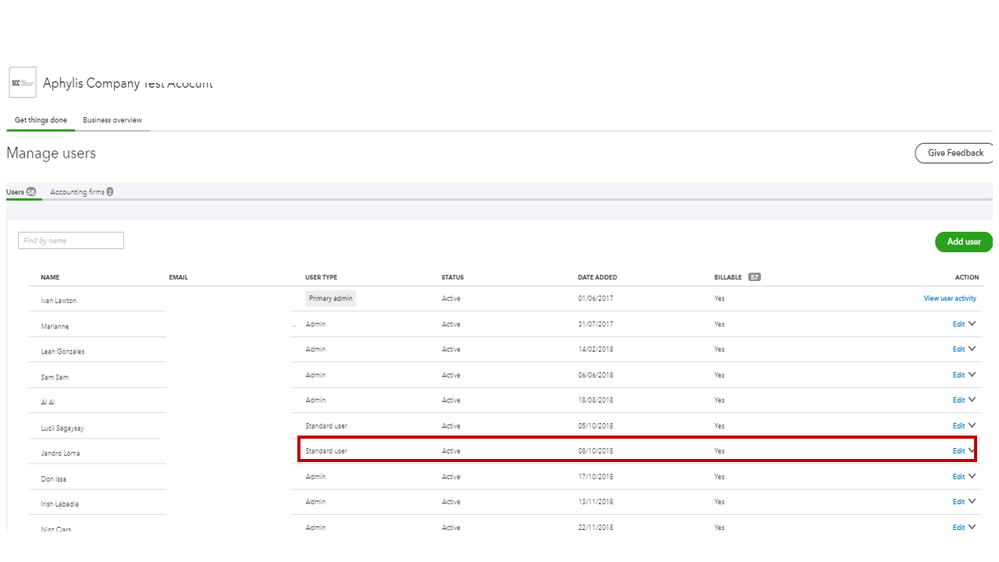Edit the Sam Sam user

coord(958,375)
